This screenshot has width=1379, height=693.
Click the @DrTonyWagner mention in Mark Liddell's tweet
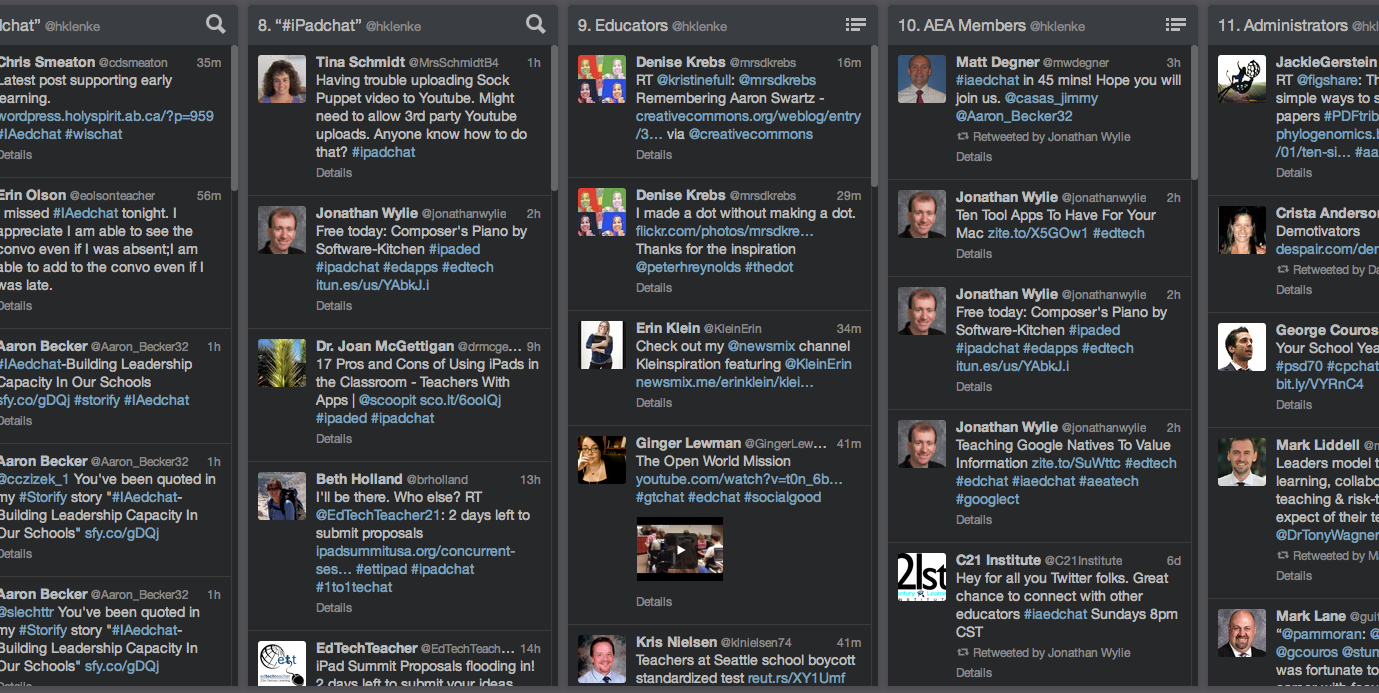[x=1327, y=535]
